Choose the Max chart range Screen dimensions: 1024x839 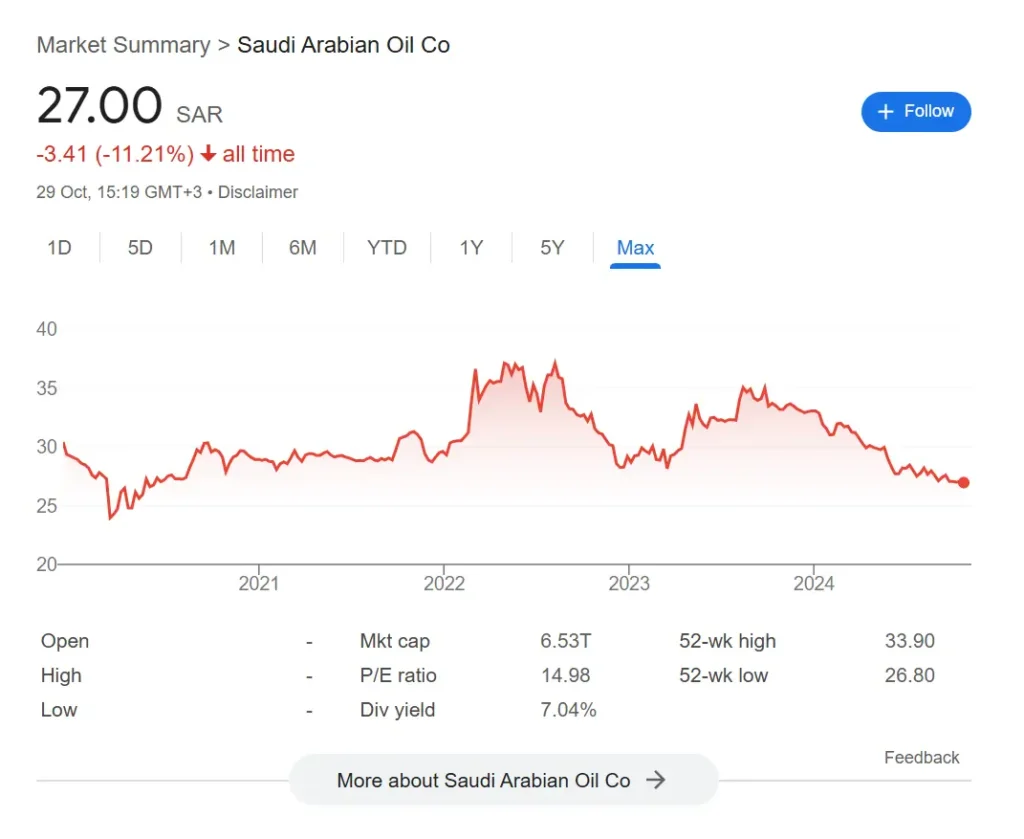pos(635,248)
